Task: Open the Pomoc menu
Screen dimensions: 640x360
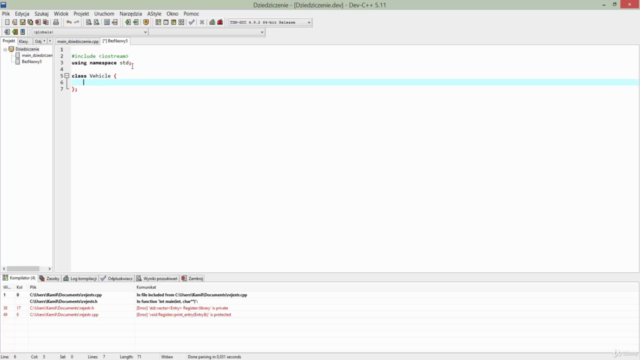Action: click(191, 13)
